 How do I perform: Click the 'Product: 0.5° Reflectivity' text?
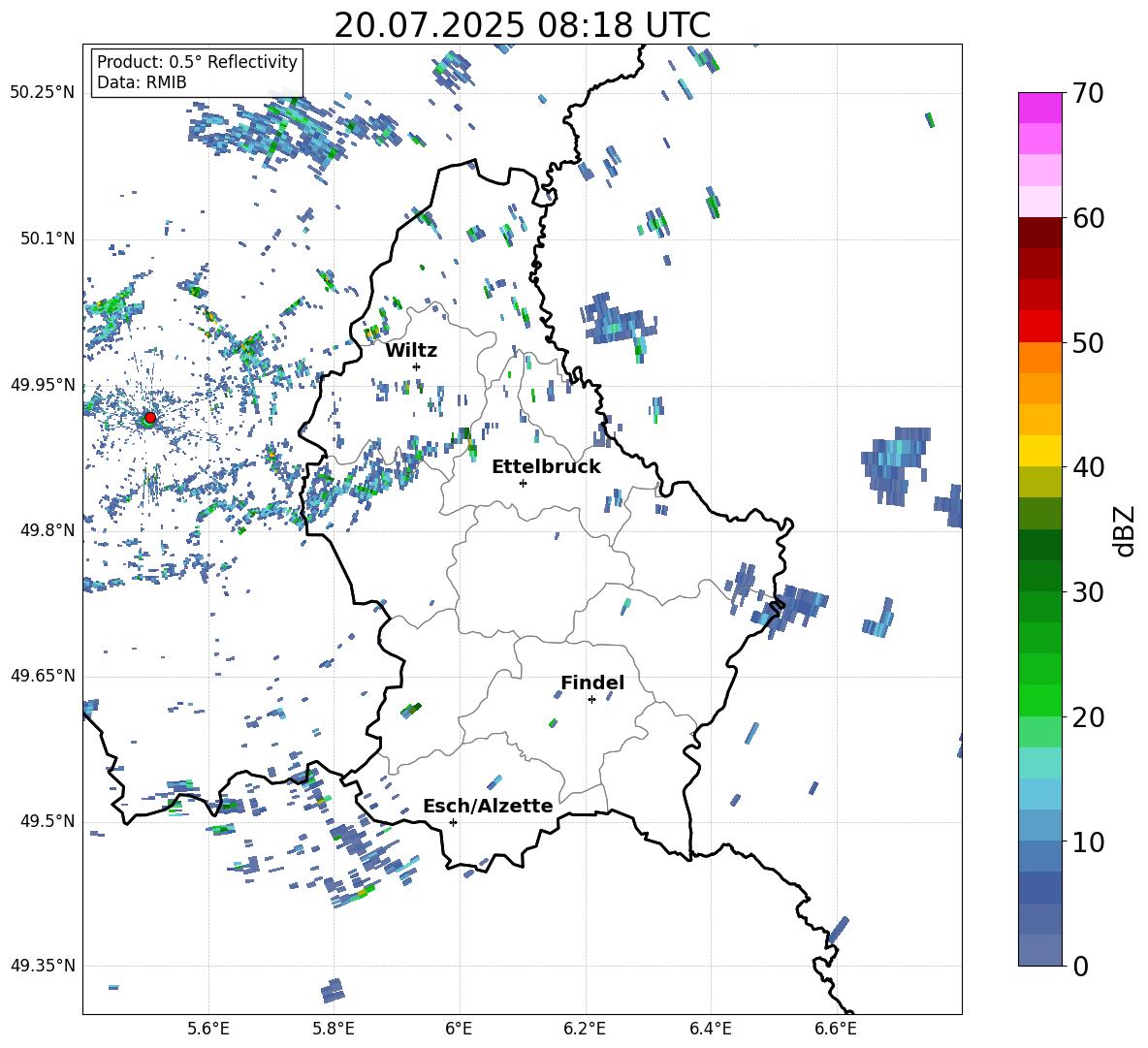(x=197, y=62)
